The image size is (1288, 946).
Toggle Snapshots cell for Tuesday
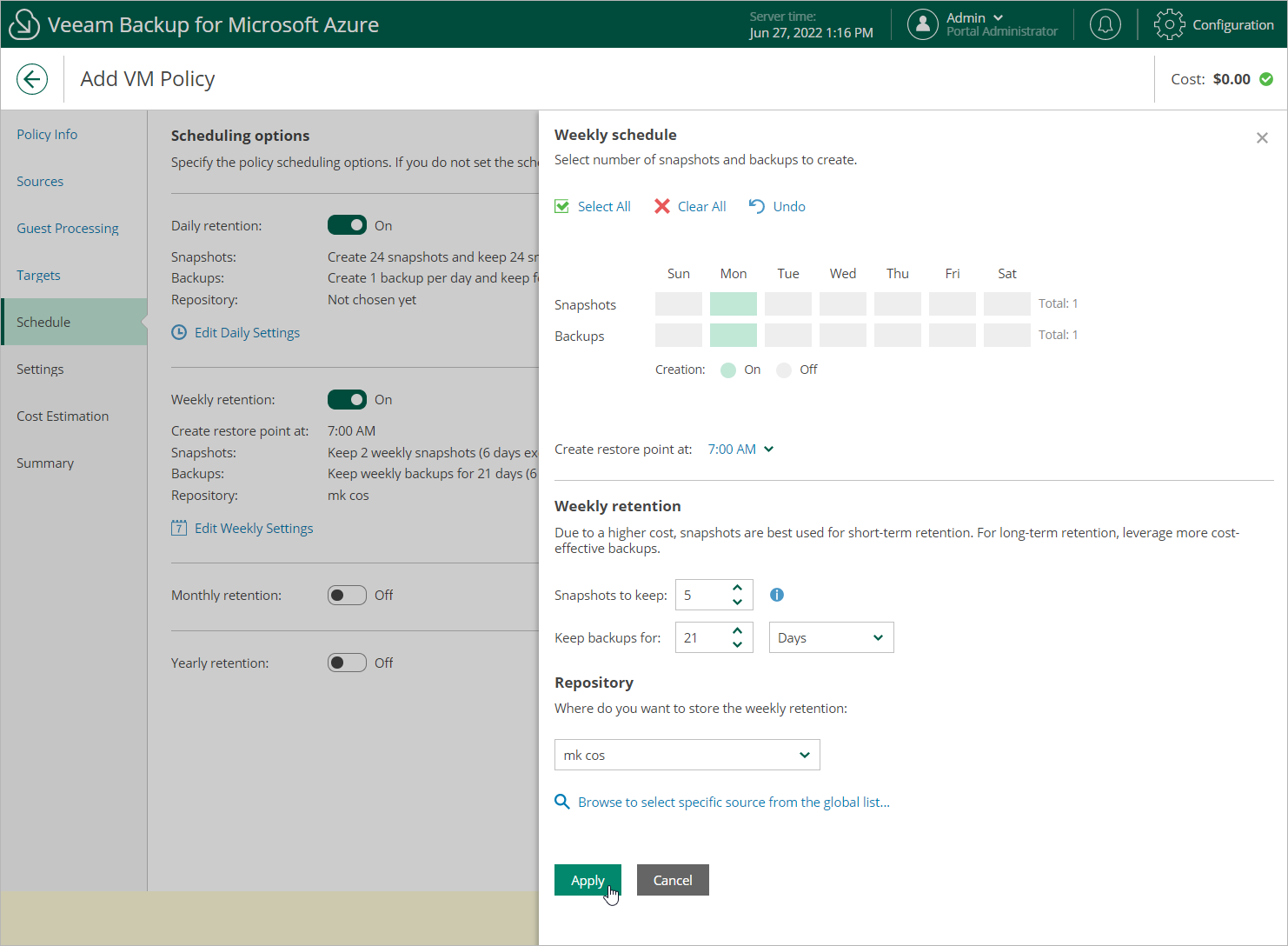coord(788,303)
